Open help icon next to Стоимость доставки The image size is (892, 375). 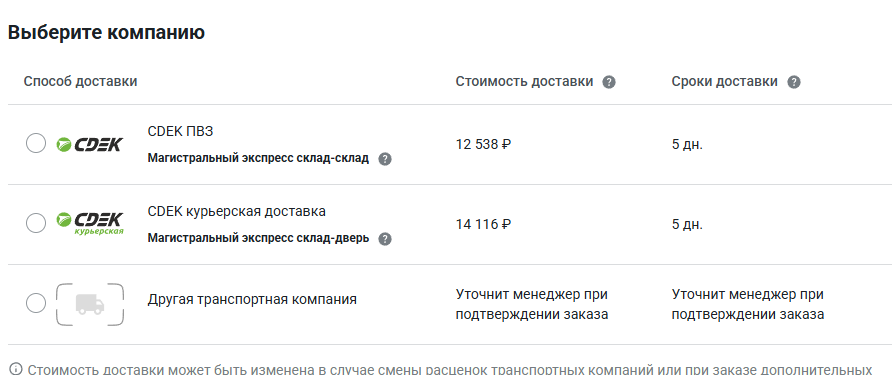(609, 82)
